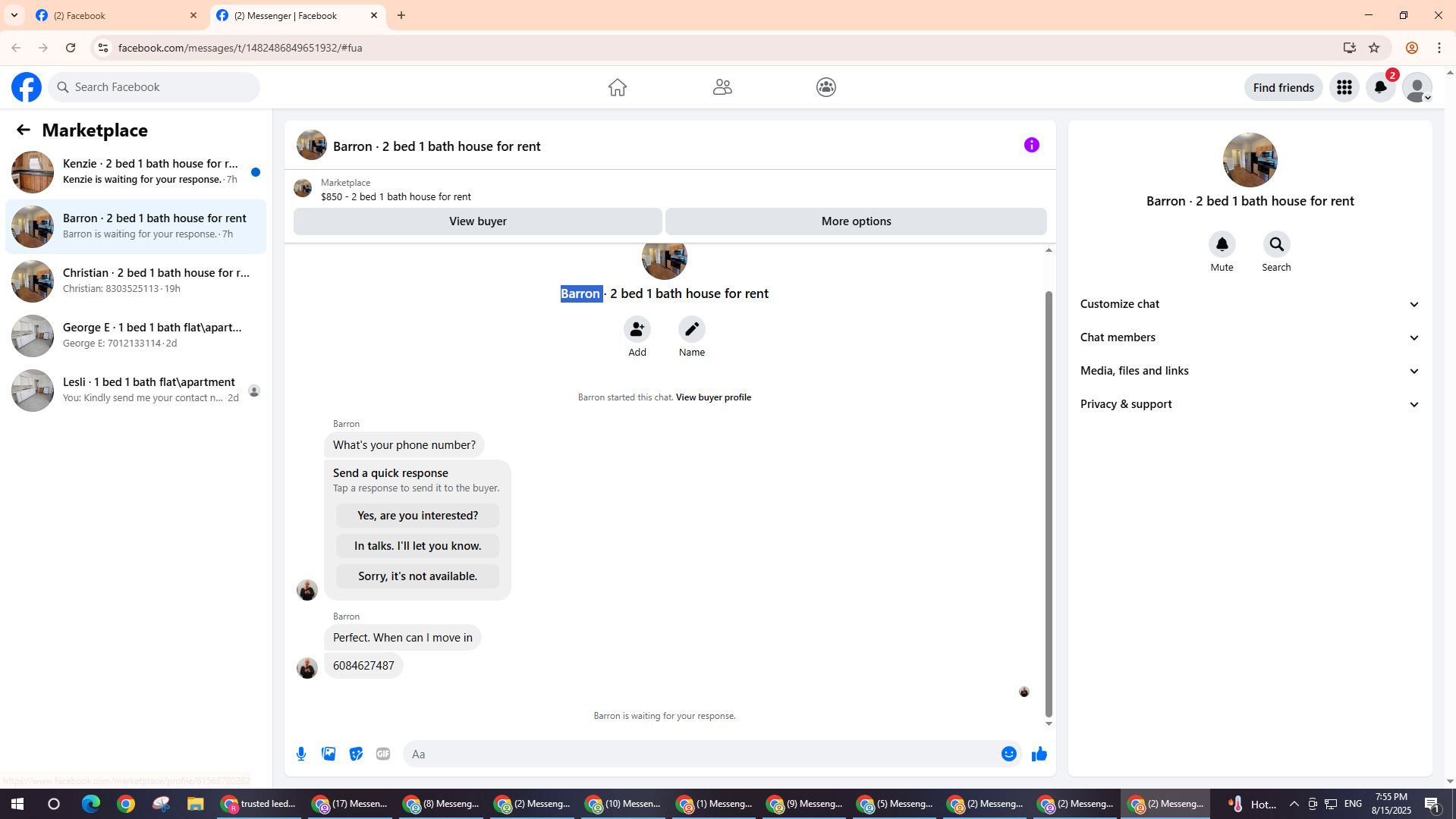Image resolution: width=1456 pixels, height=819 pixels.
Task: Open tab search dropdown arrow
Action: point(14,15)
